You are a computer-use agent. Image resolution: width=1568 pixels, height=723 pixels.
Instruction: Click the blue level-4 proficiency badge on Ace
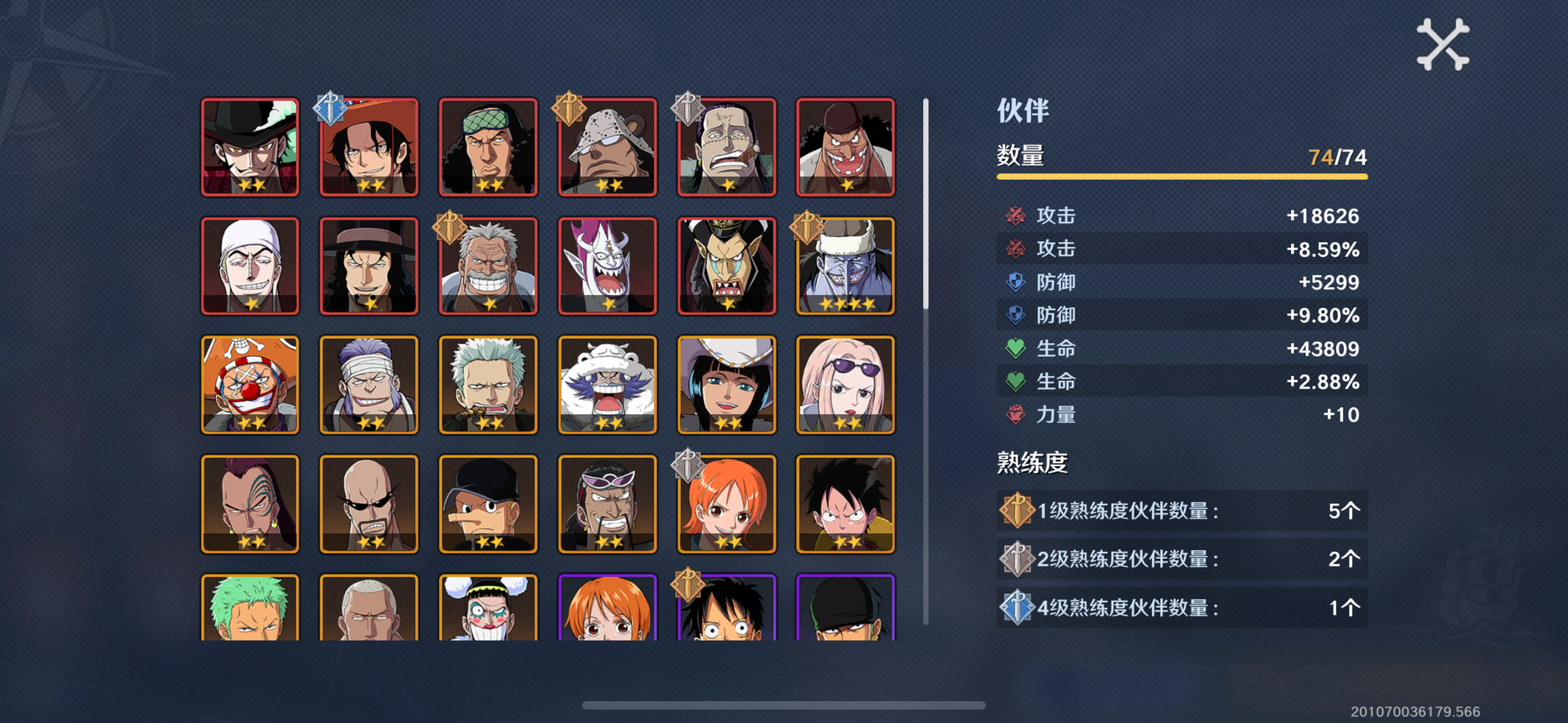click(330, 108)
